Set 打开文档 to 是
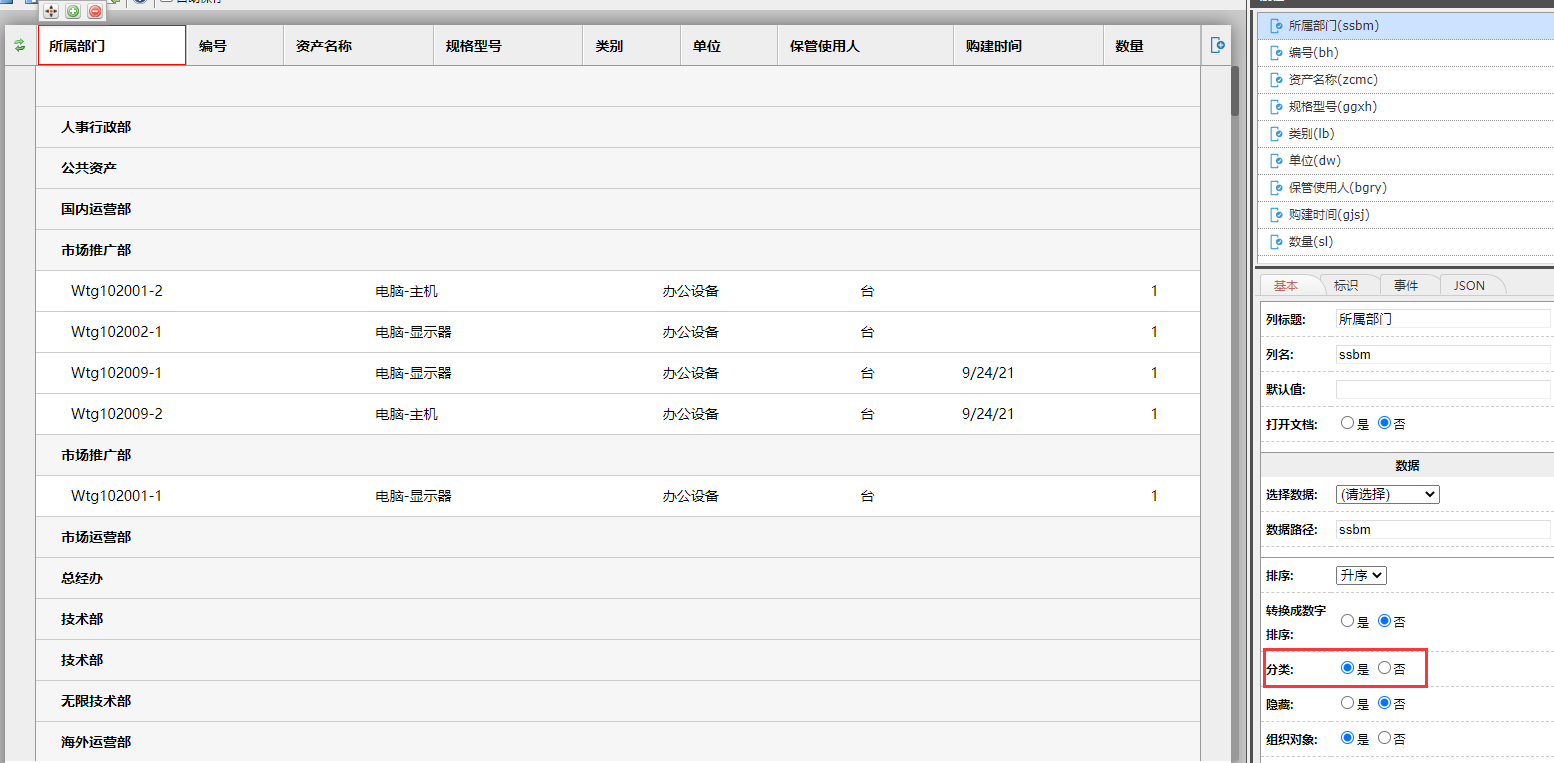 point(1347,423)
